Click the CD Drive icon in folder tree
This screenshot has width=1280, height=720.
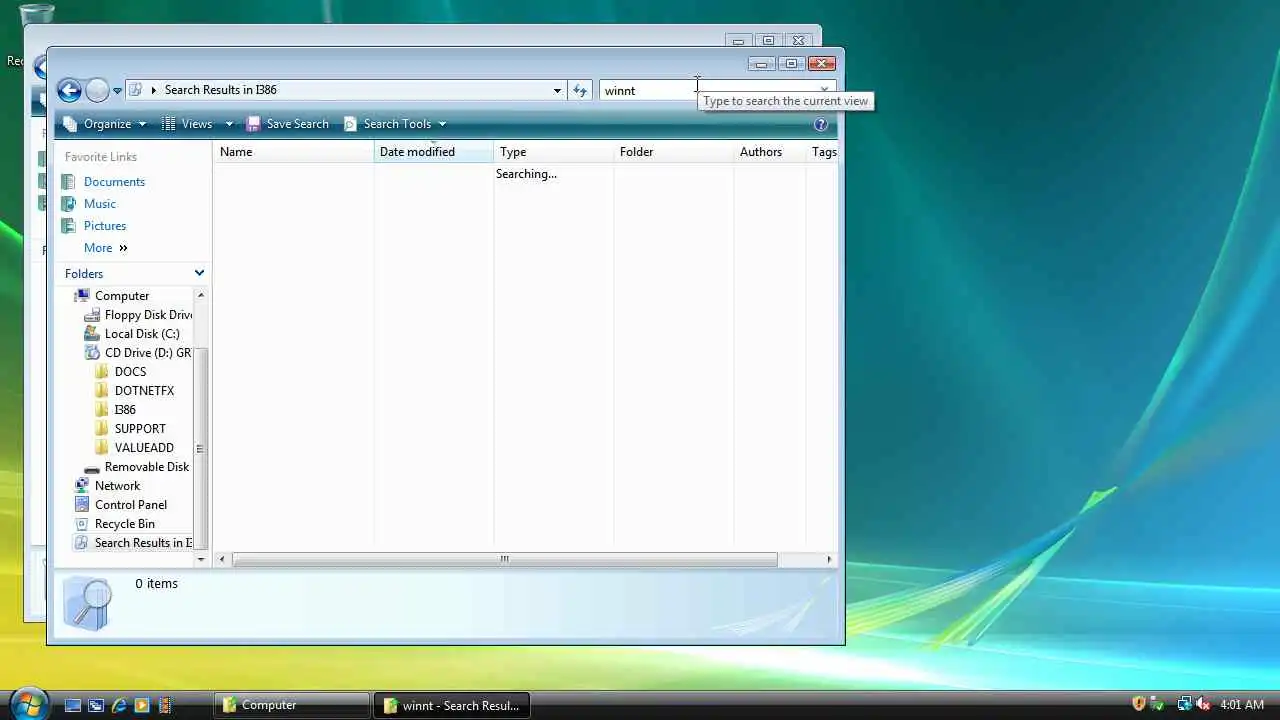click(92, 353)
